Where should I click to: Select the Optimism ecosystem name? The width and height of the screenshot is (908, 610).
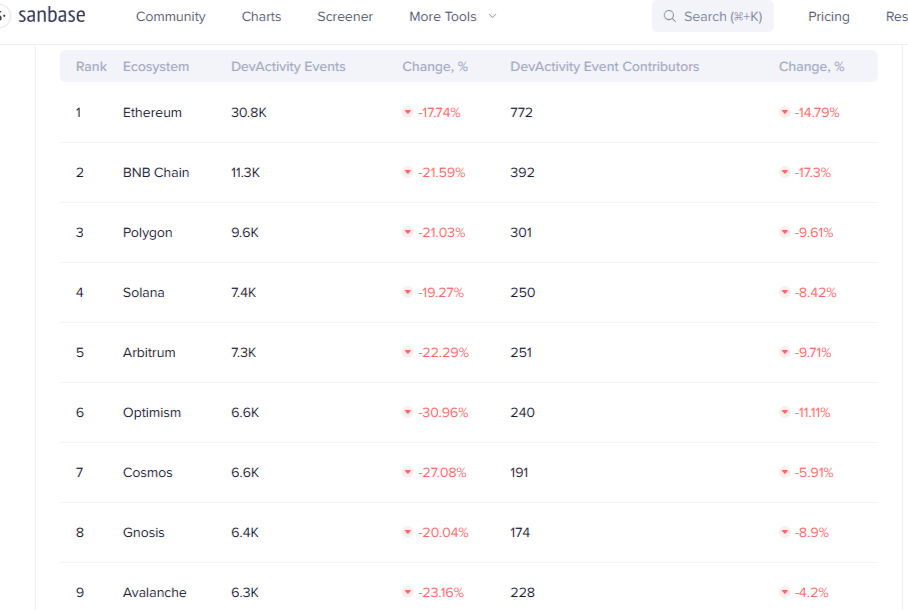pyautogui.click(x=152, y=413)
